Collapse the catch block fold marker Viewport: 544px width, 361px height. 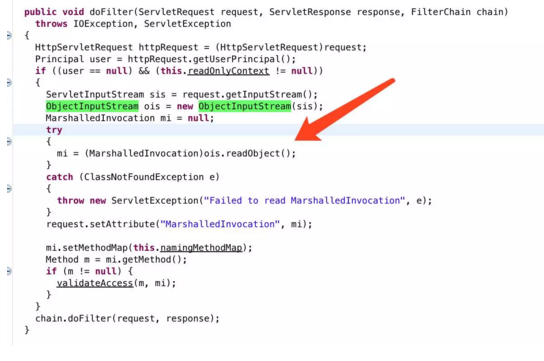pyautogui.click(x=9, y=189)
